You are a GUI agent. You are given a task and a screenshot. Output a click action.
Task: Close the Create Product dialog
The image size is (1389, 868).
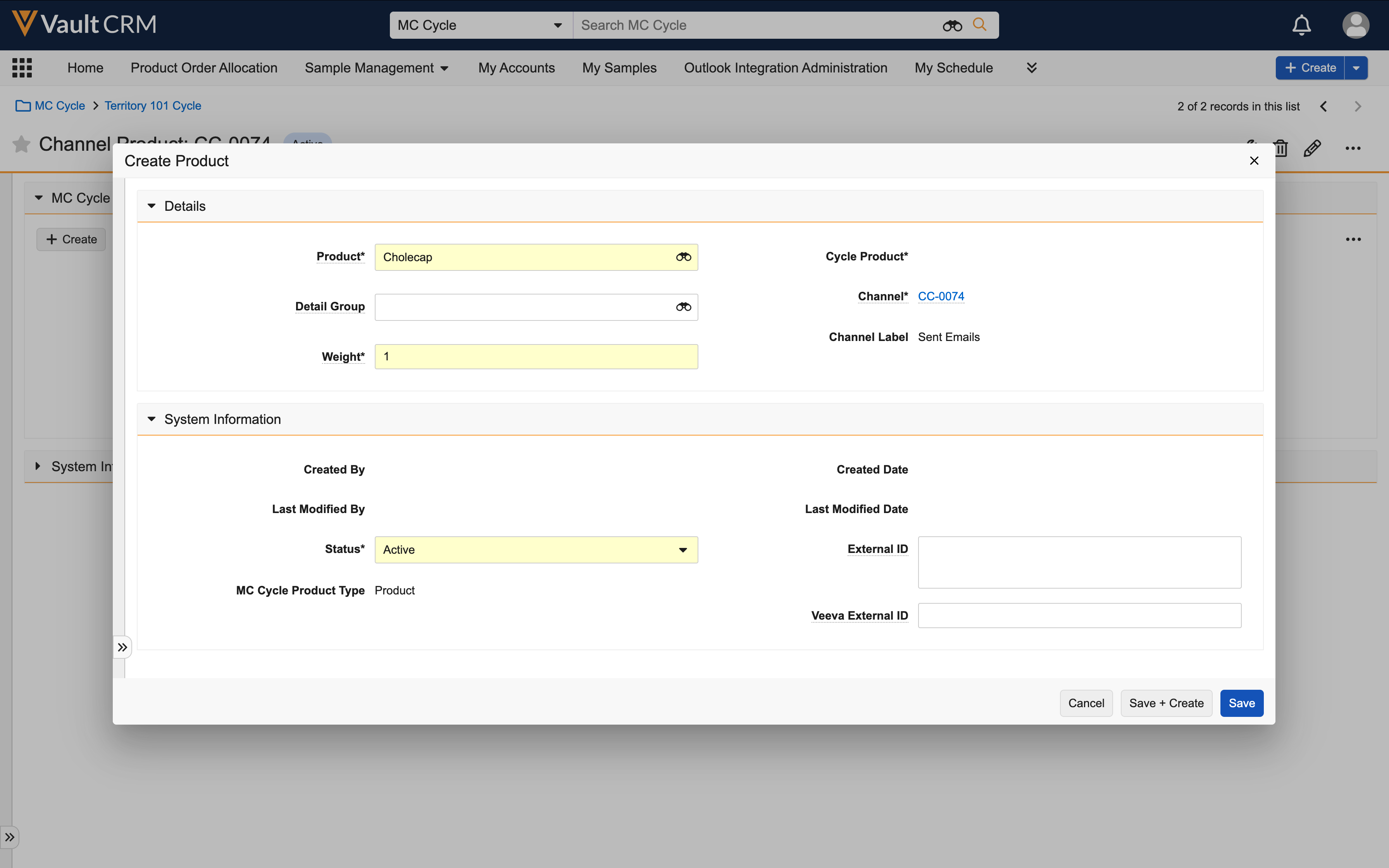point(1254,161)
